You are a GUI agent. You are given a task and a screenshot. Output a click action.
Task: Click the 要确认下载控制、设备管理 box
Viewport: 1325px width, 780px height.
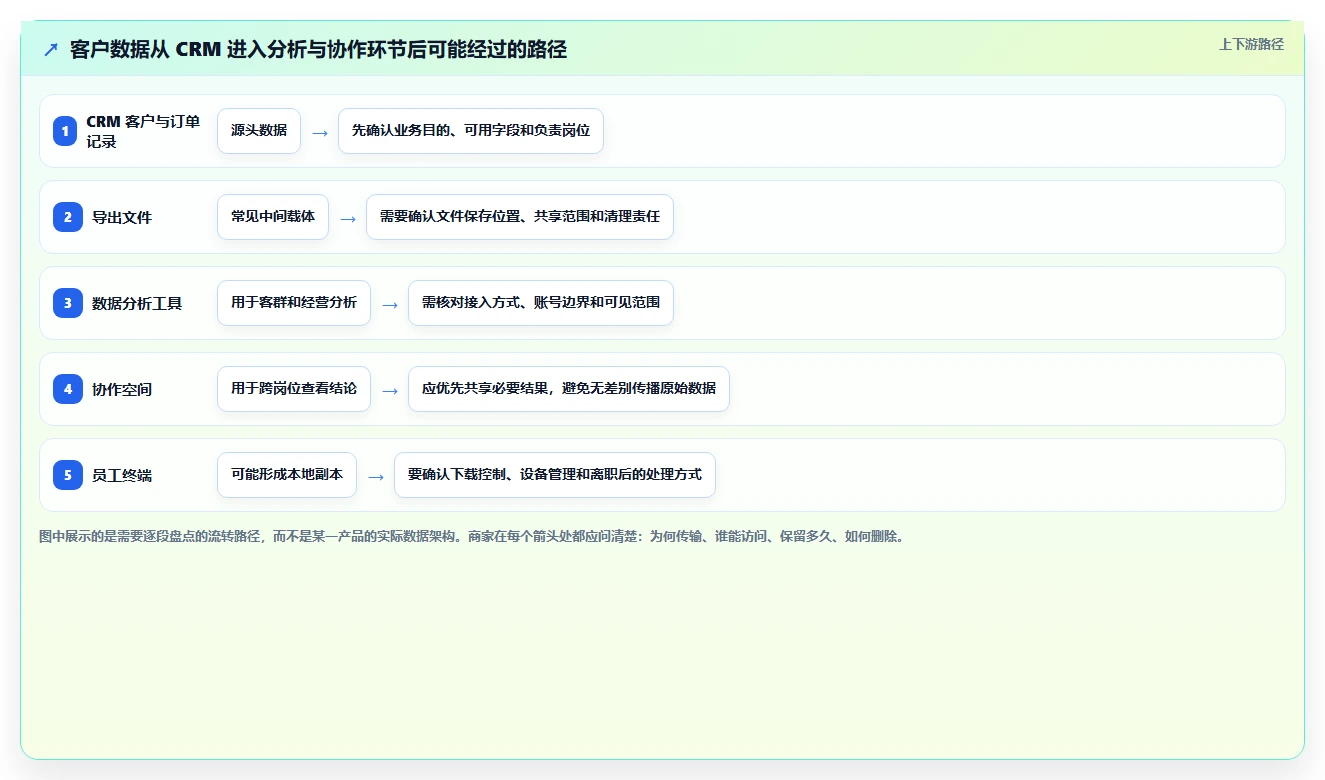[555, 475]
